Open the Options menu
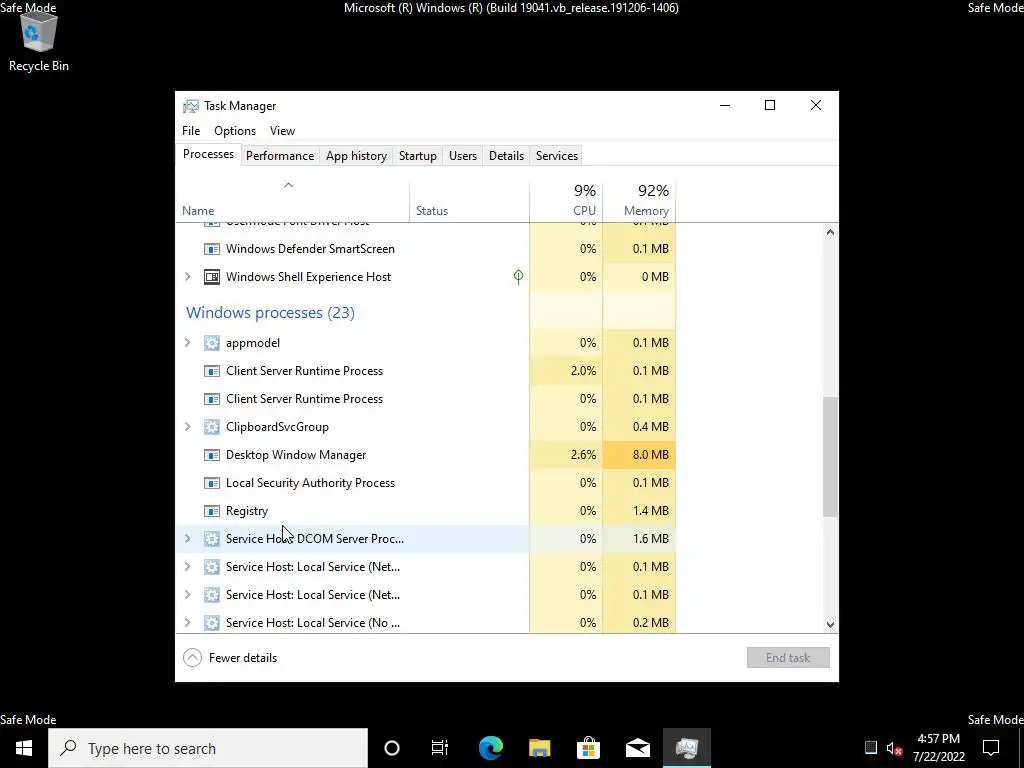1024x768 pixels. tap(235, 131)
